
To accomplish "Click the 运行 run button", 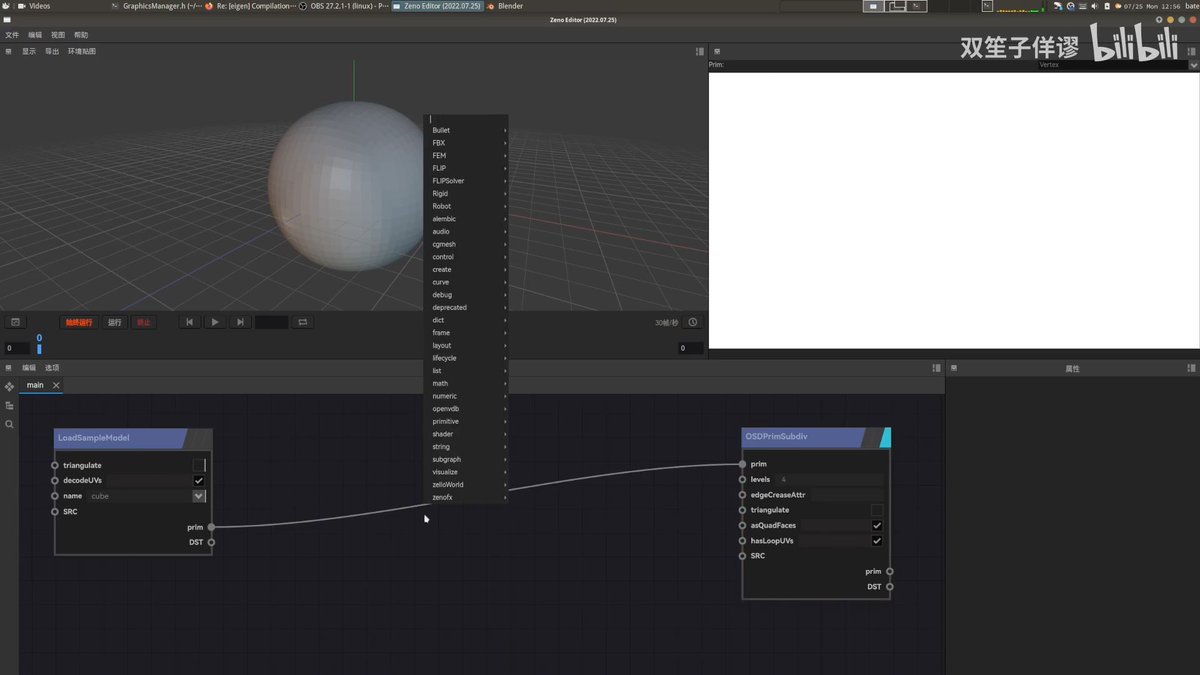I will [115, 322].
